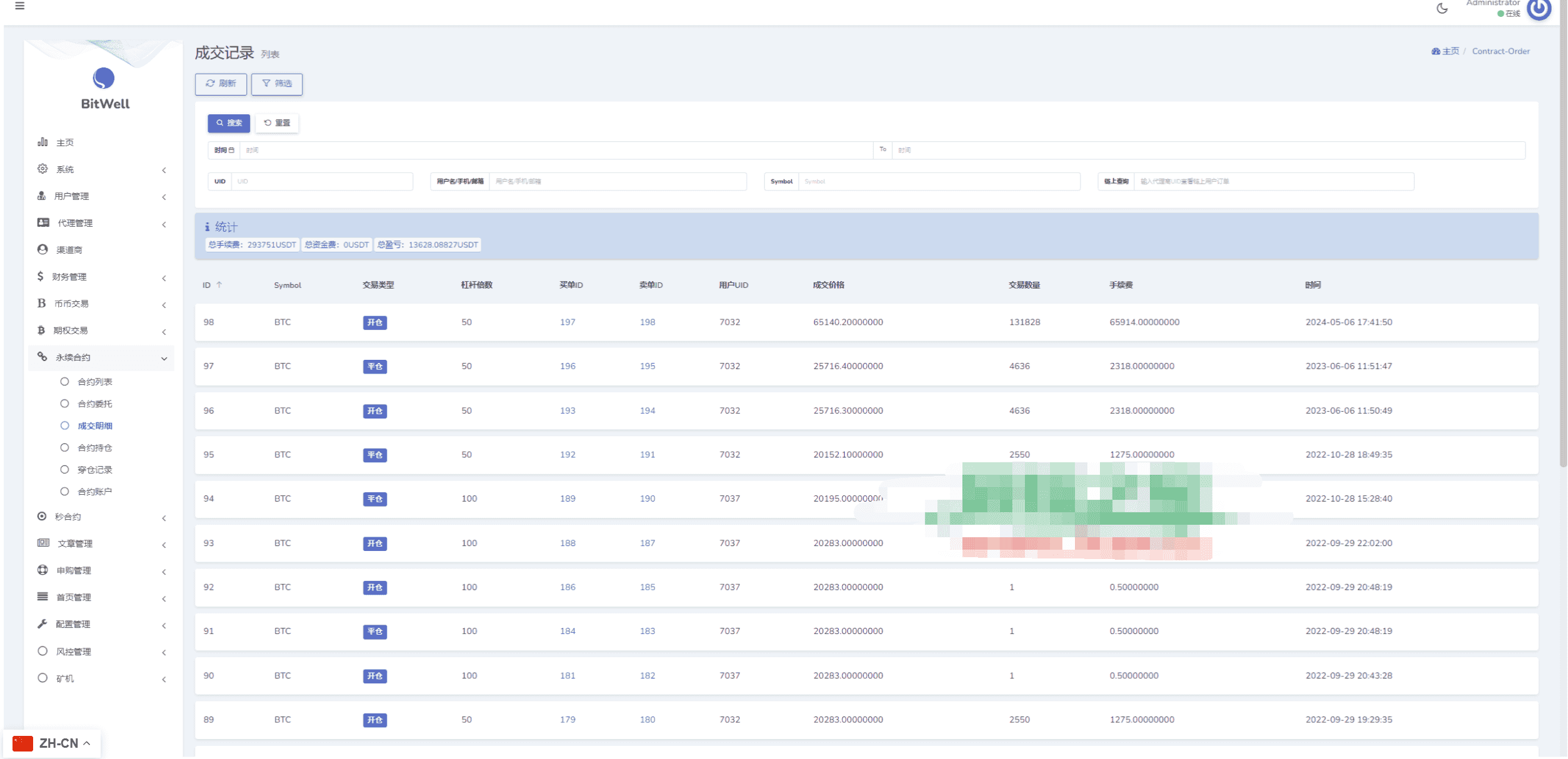Expand the 秒合约 menu chevron
The width and height of the screenshot is (1568, 759).
tap(164, 518)
